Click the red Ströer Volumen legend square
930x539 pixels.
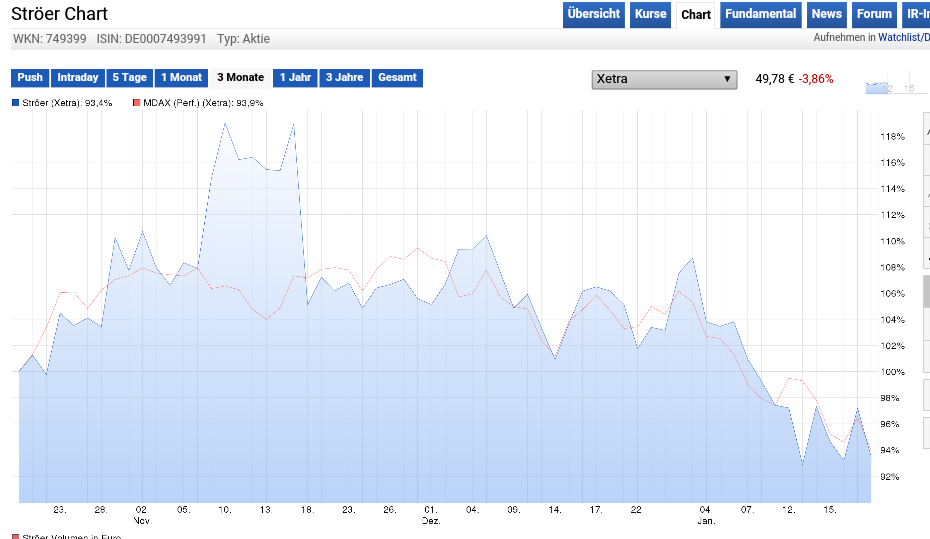[x=15, y=536]
